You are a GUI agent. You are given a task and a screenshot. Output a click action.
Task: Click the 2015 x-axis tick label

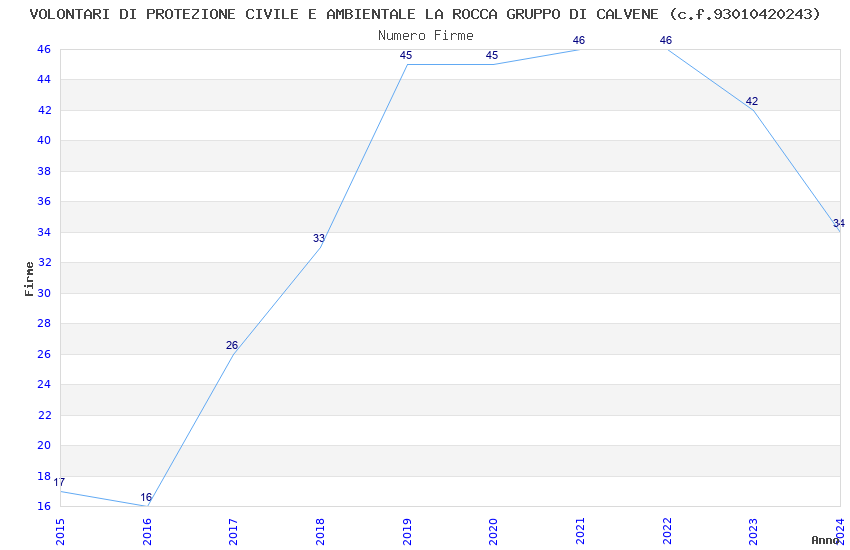[x=60, y=532]
